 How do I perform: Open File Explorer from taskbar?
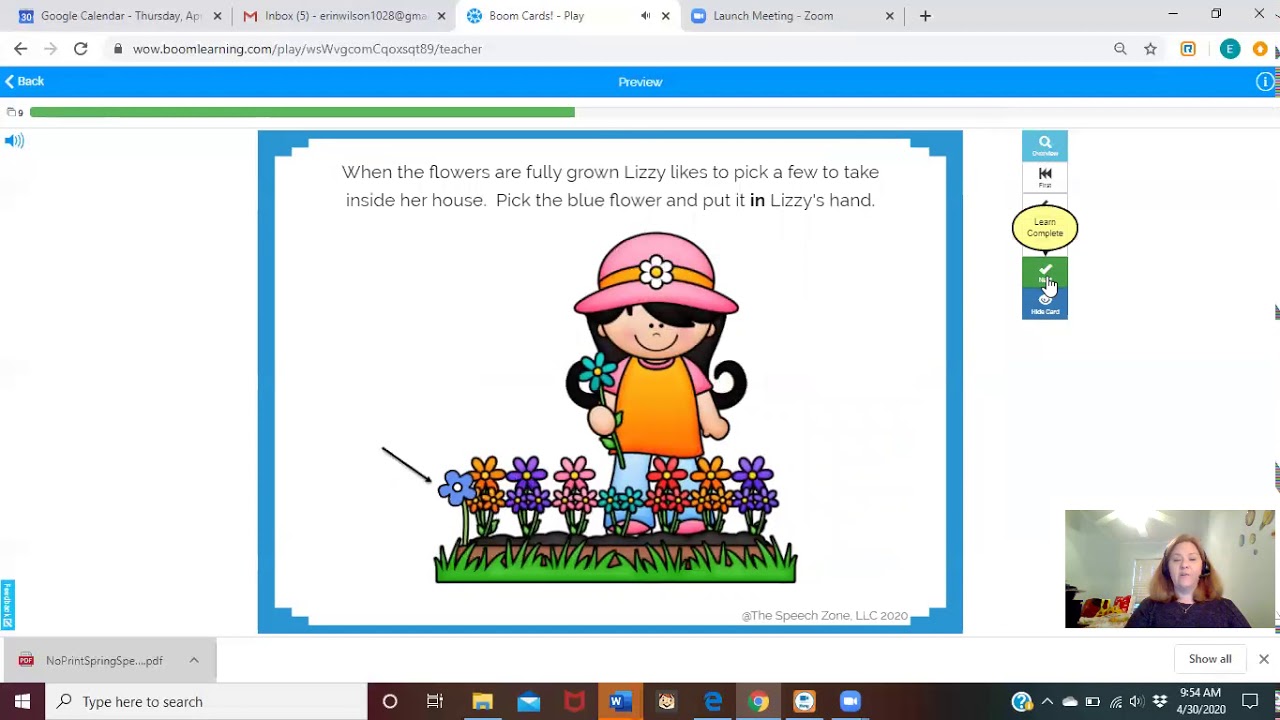point(482,702)
